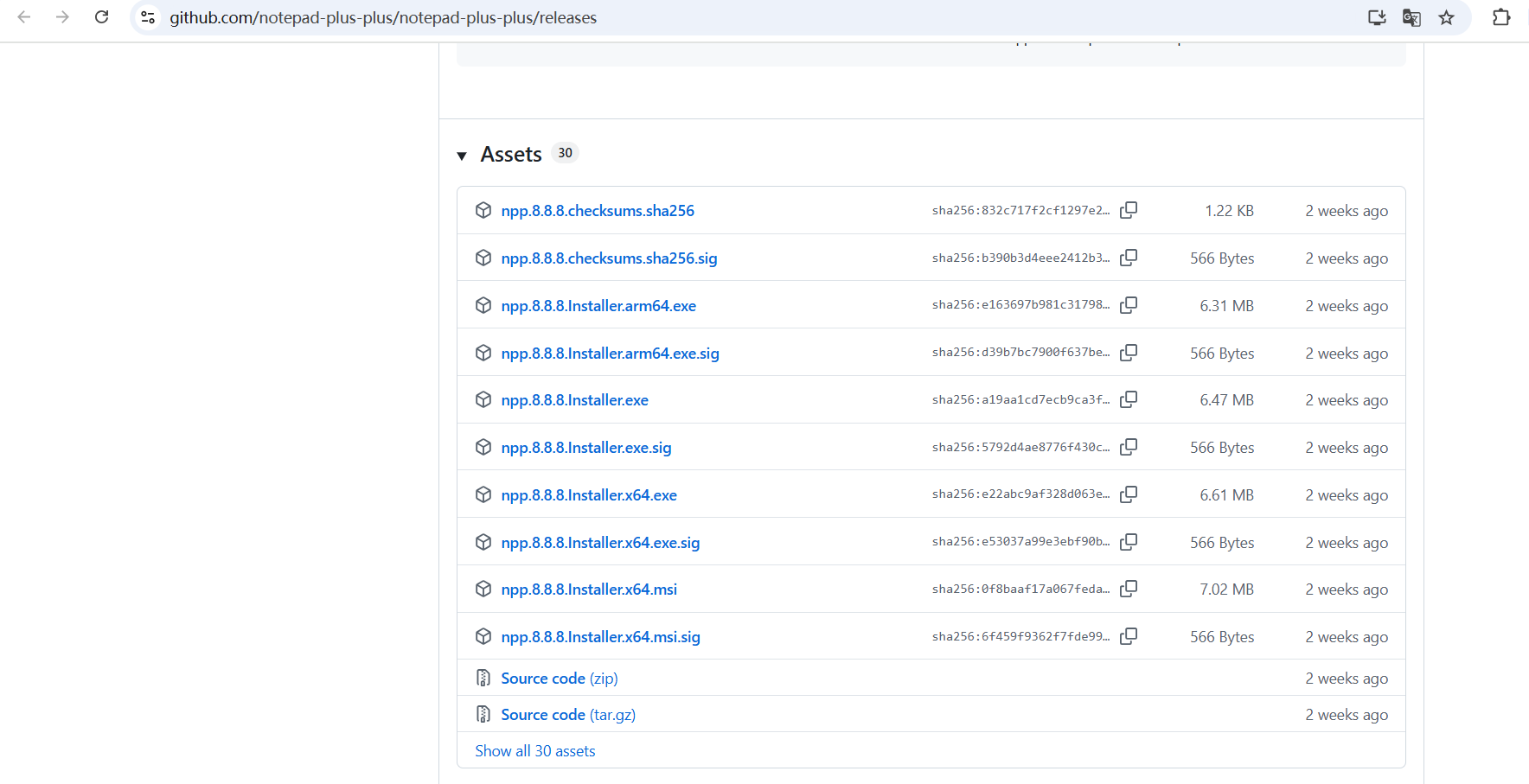Click the 6.47 MB file size
The height and width of the screenshot is (784, 1529).
click(x=1226, y=400)
